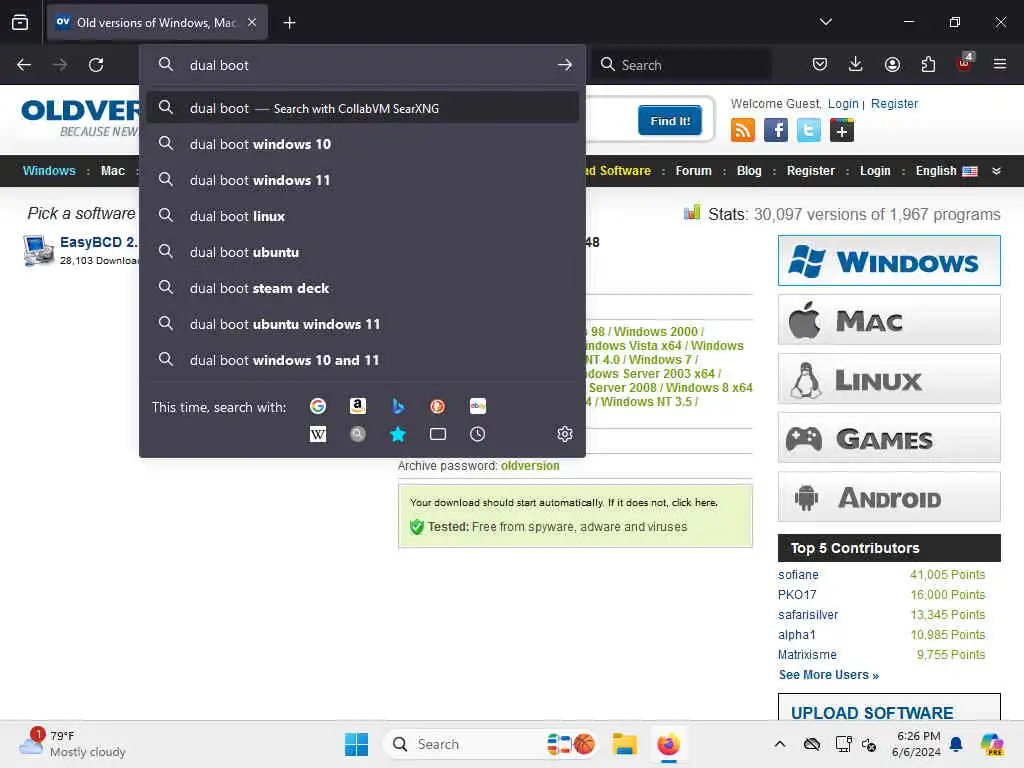Select suggestion dual boot steam deck
Image resolution: width=1024 pixels, height=768 pixels.
tap(362, 288)
